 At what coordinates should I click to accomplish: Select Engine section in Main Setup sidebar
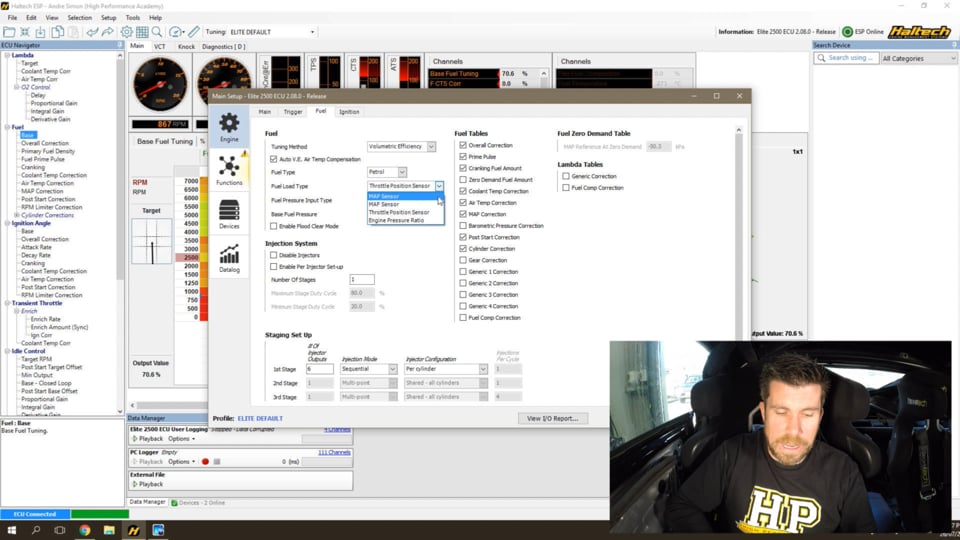pos(229,127)
